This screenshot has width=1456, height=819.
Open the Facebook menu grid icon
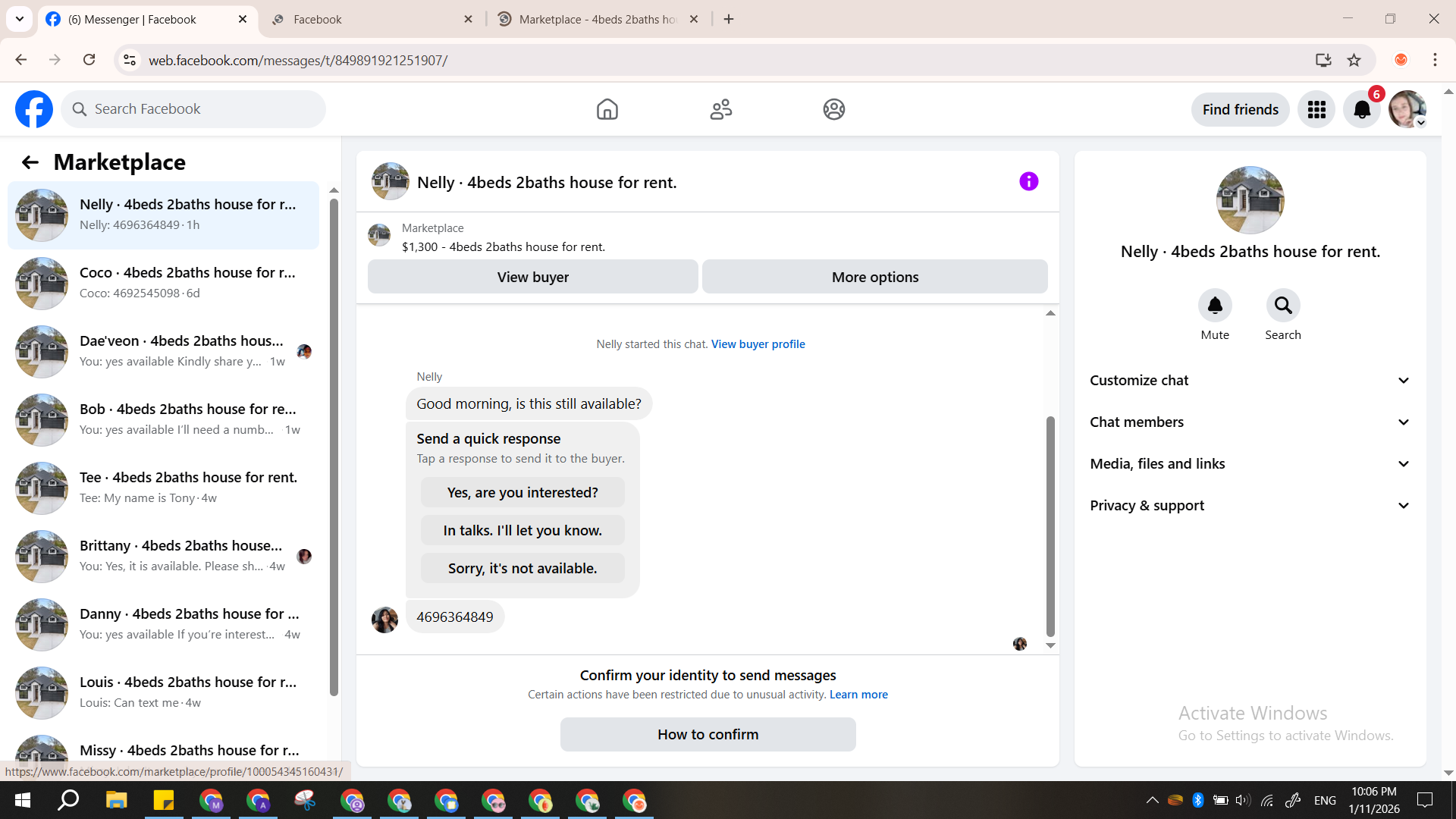tap(1316, 109)
